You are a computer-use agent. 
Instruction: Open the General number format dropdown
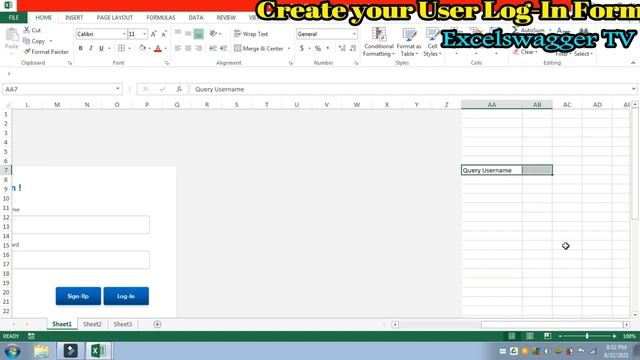[x=354, y=34]
